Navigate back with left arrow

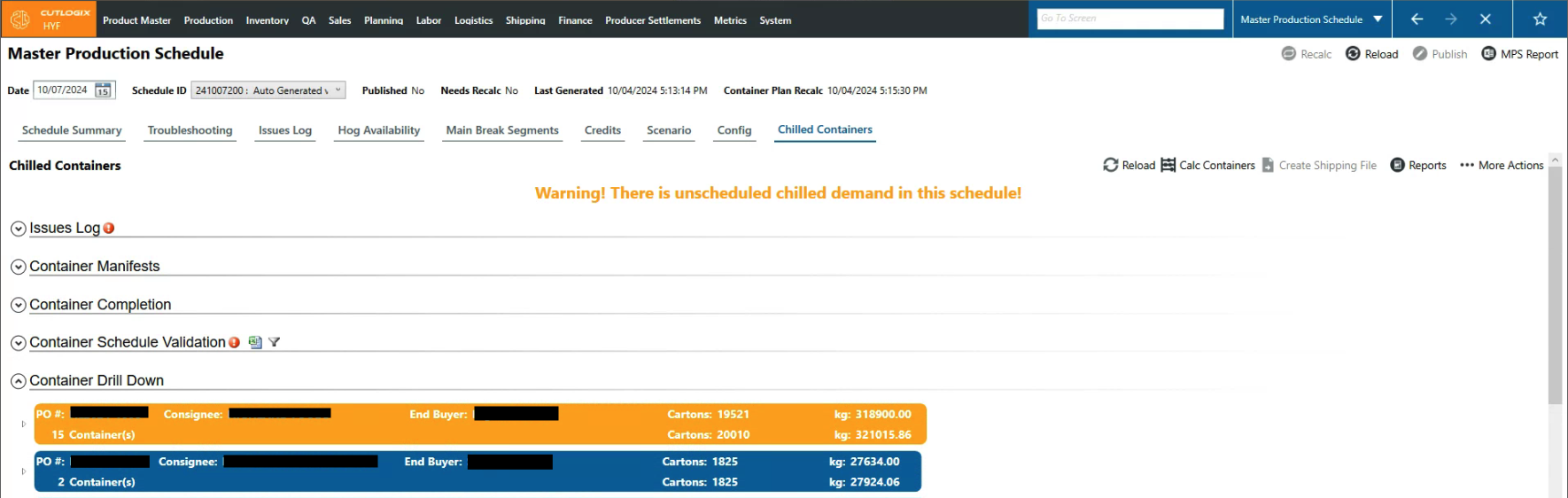point(1417,19)
